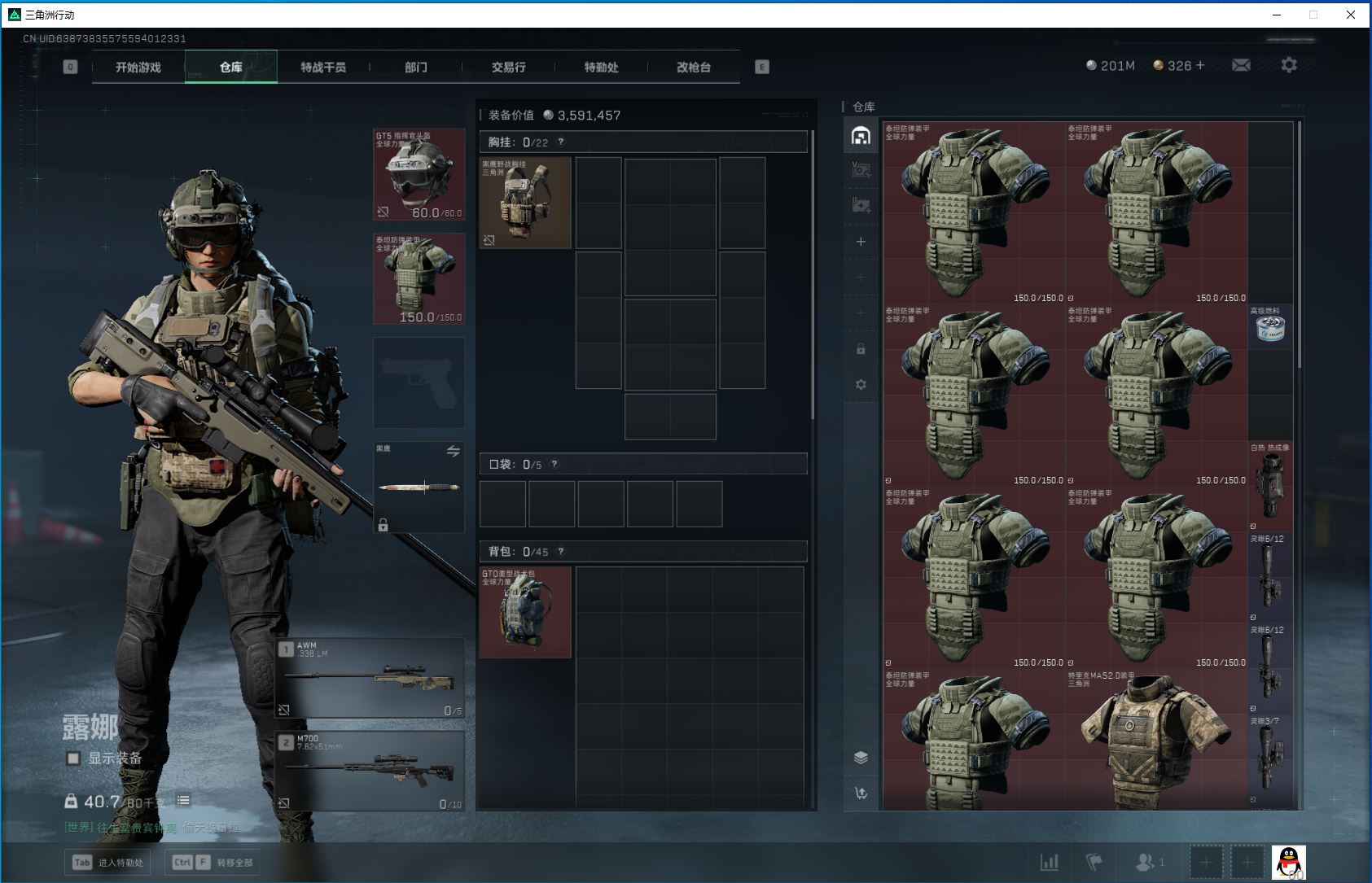Viewport: 1372px width, 883px height.
Task: Enable the 显示装备 checkbox
Action: (73, 758)
